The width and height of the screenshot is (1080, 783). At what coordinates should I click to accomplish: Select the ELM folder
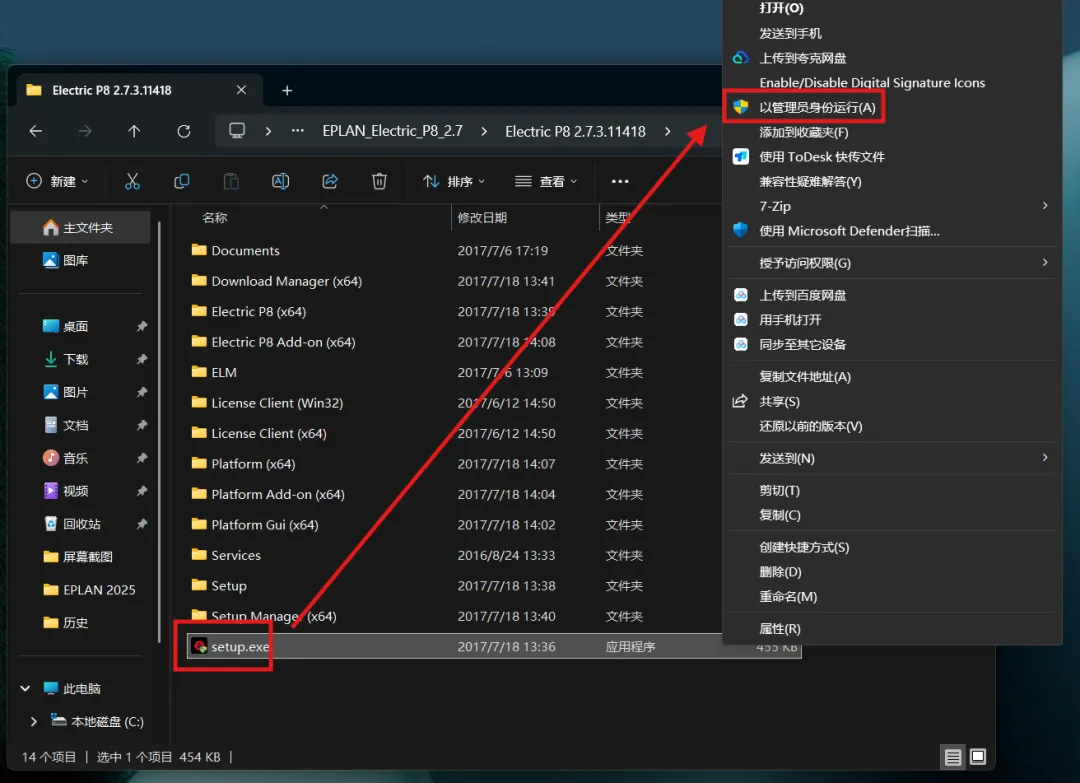pyautogui.click(x=455, y=373)
